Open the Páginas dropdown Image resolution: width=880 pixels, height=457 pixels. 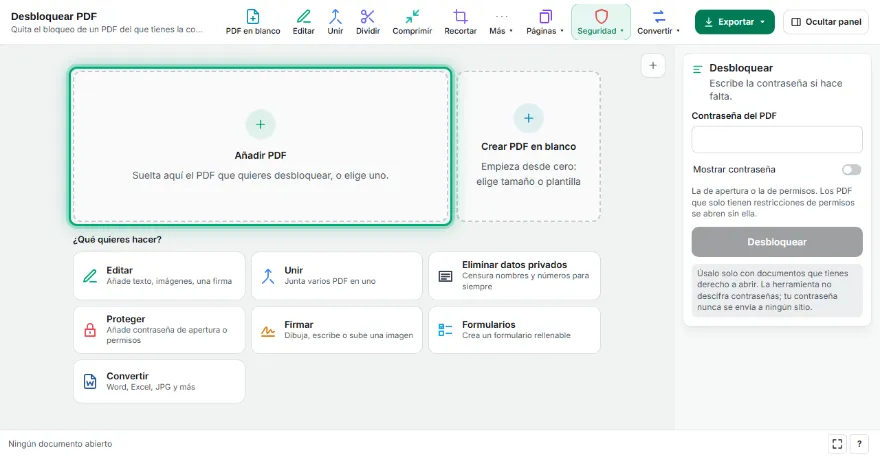pos(545,22)
